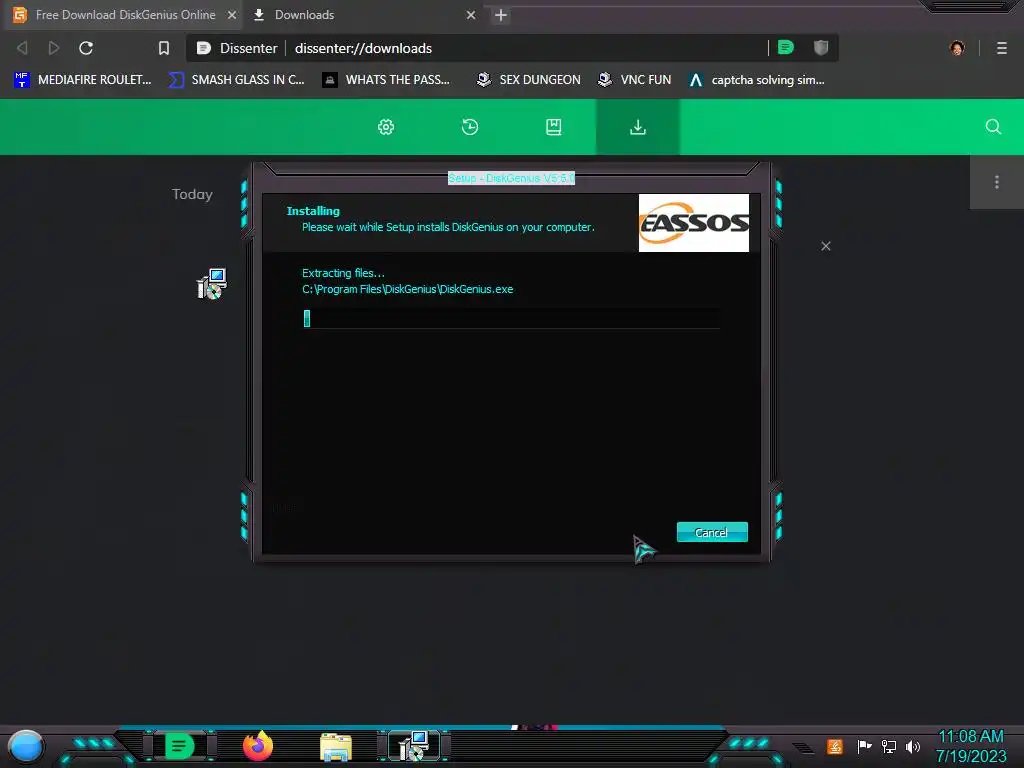Click the Today heading in downloads
This screenshot has height=768, width=1024.
[192, 194]
